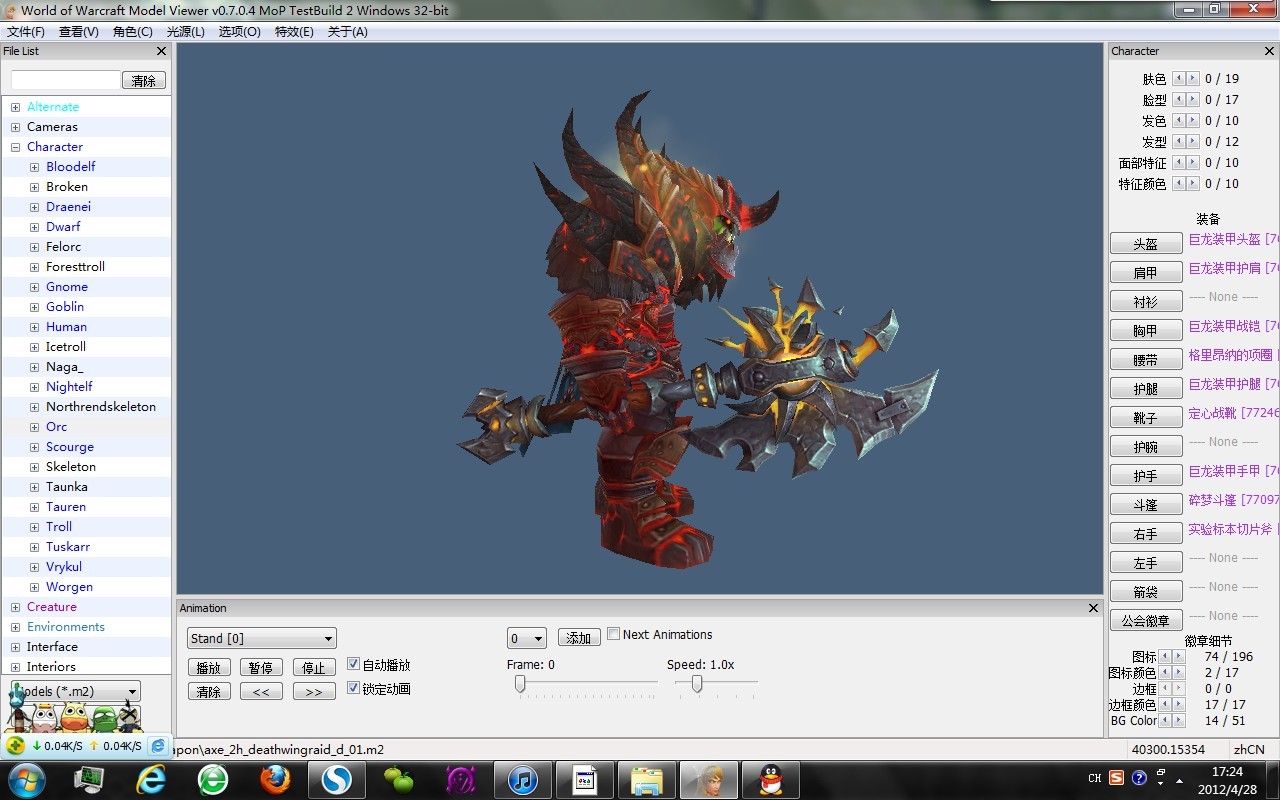Image resolution: width=1280 pixels, height=800 pixels.
Task: Click the next arrow for 发型 hair style
Action: coord(1193,141)
